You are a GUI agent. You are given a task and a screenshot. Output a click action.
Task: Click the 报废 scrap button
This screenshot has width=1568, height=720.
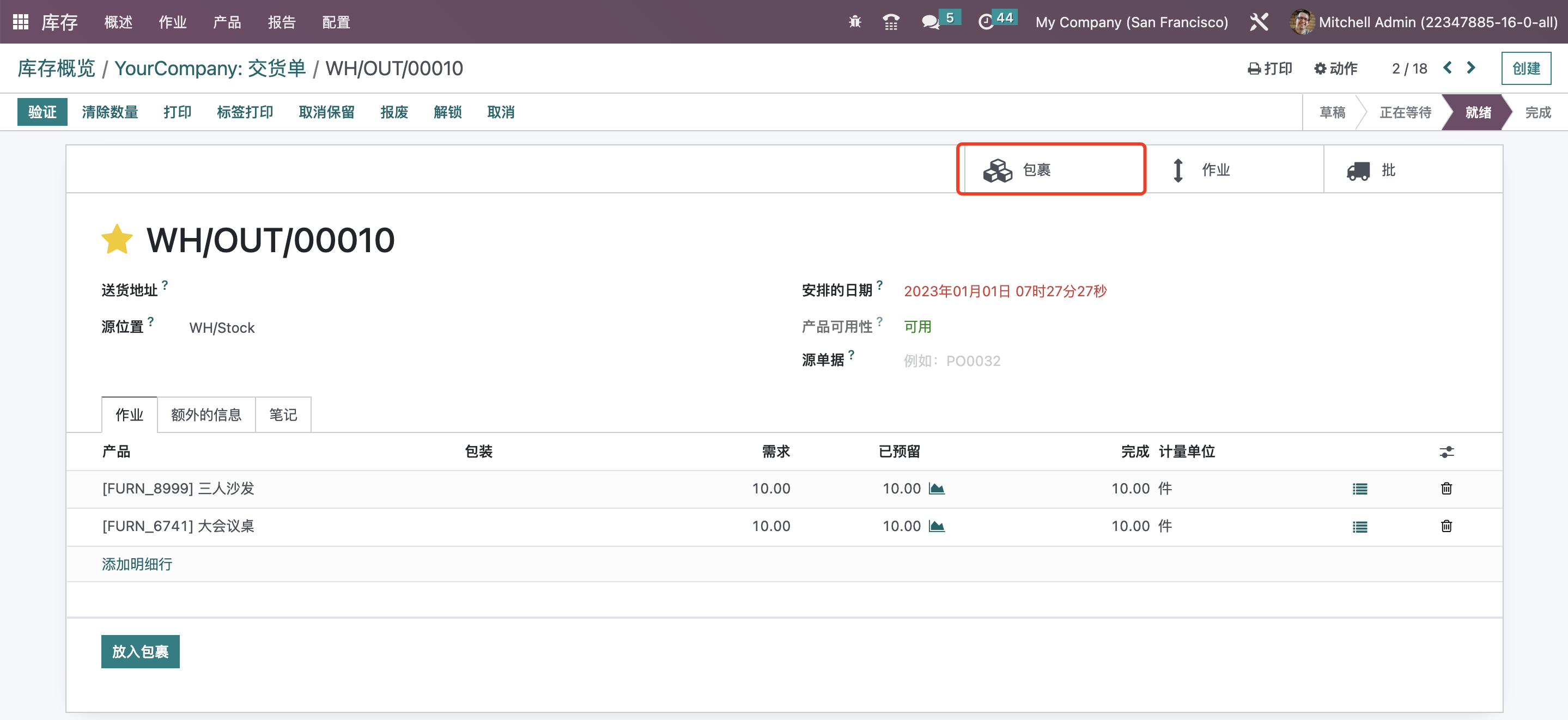pyautogui.click(x=394, y=112)
